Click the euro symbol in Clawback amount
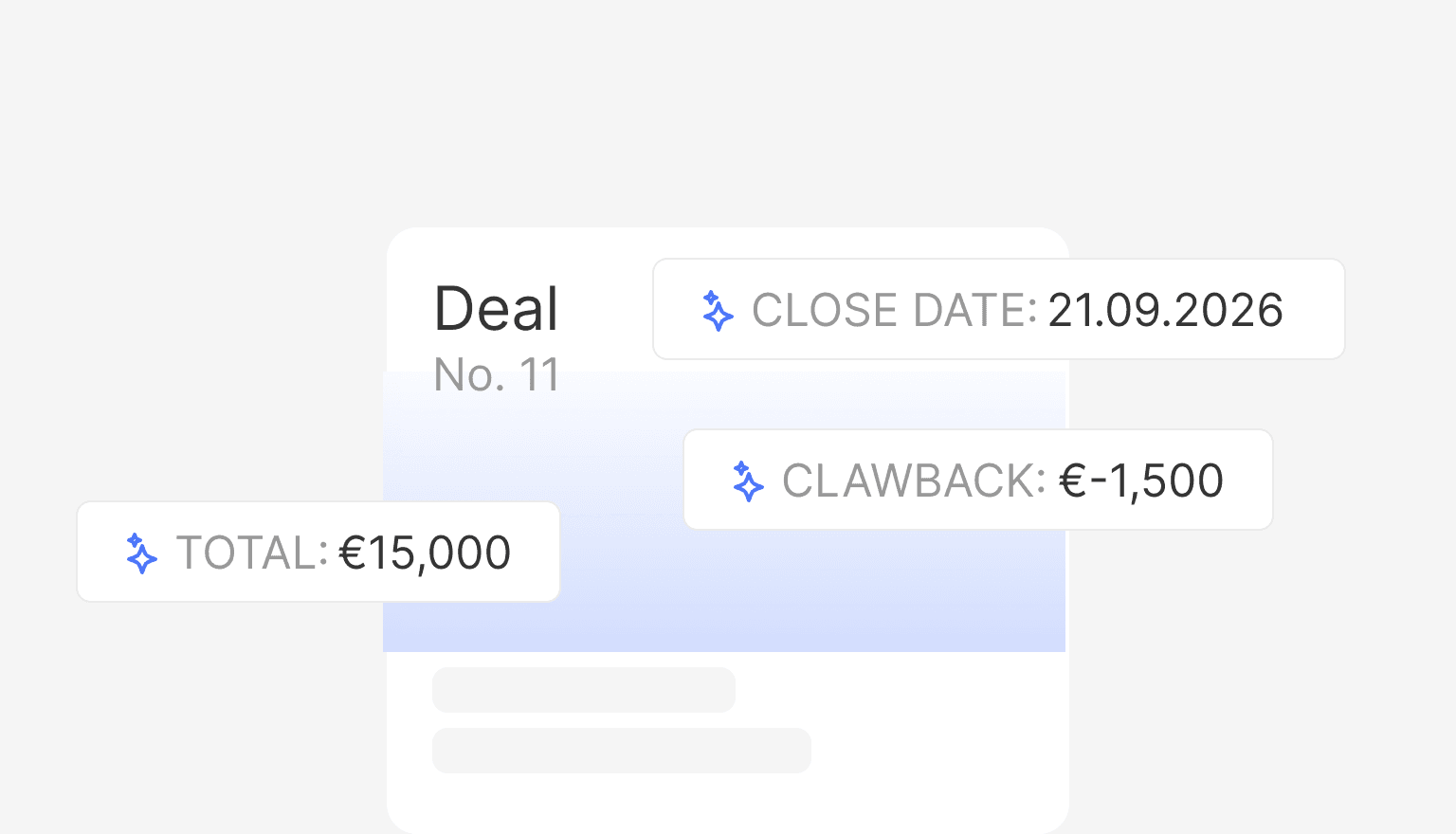 (1072, 481)
